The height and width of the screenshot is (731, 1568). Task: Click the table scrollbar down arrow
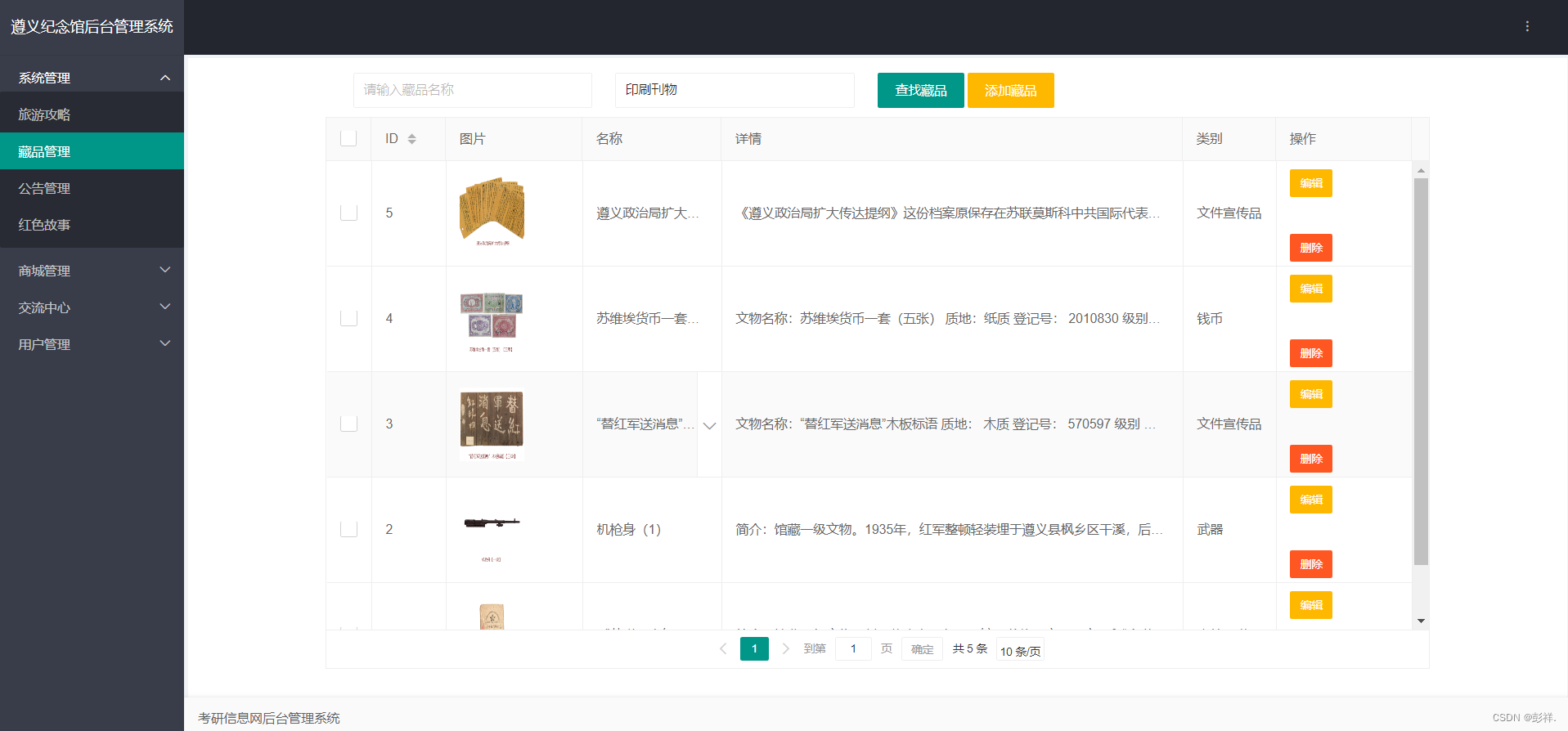coord(1421,621)
